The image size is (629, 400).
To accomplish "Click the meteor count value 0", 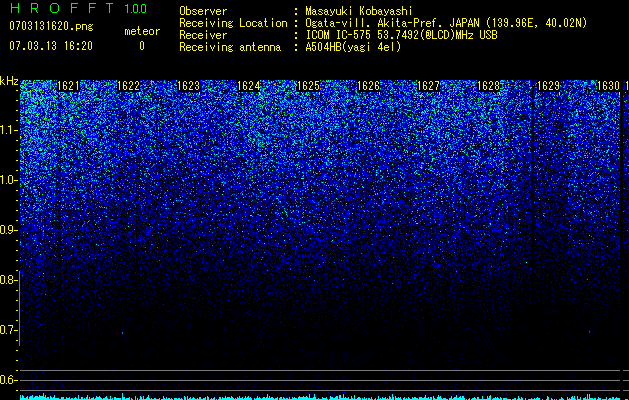I will [142, 46].
